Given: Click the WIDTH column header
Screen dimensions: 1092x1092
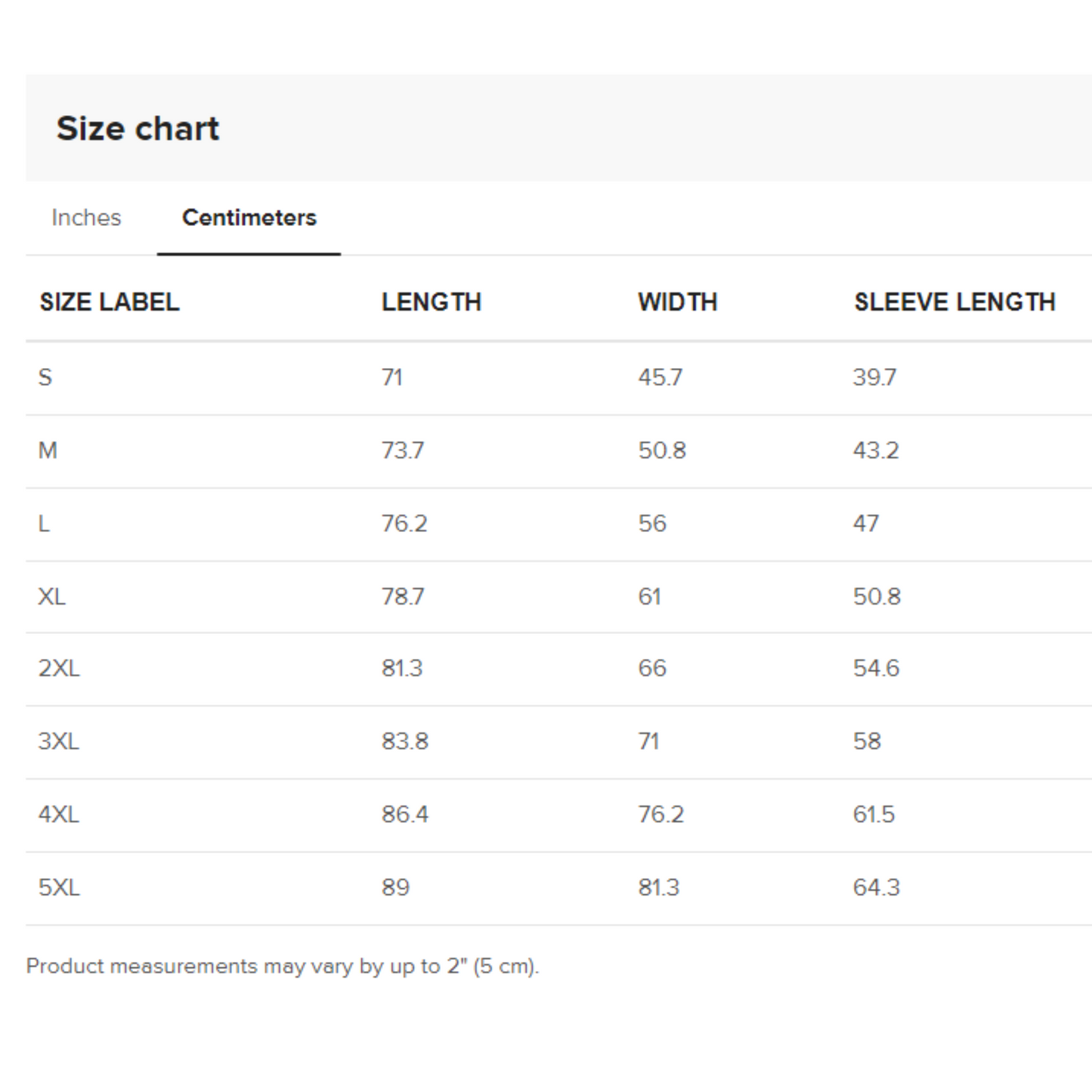Looking at the screenshot, I should pos(676,302).
